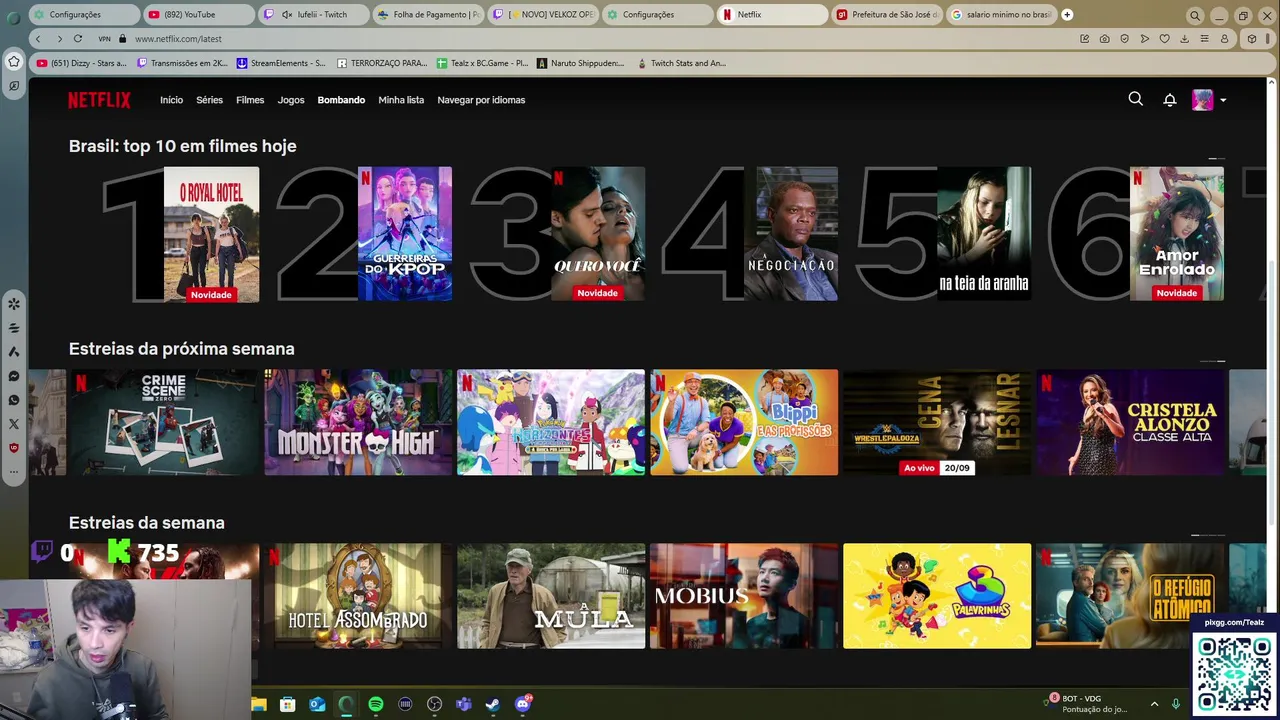The height and width of the screenshot is (720, 1280).
Task: Reload the Netflix page
Action: (78, 38)
